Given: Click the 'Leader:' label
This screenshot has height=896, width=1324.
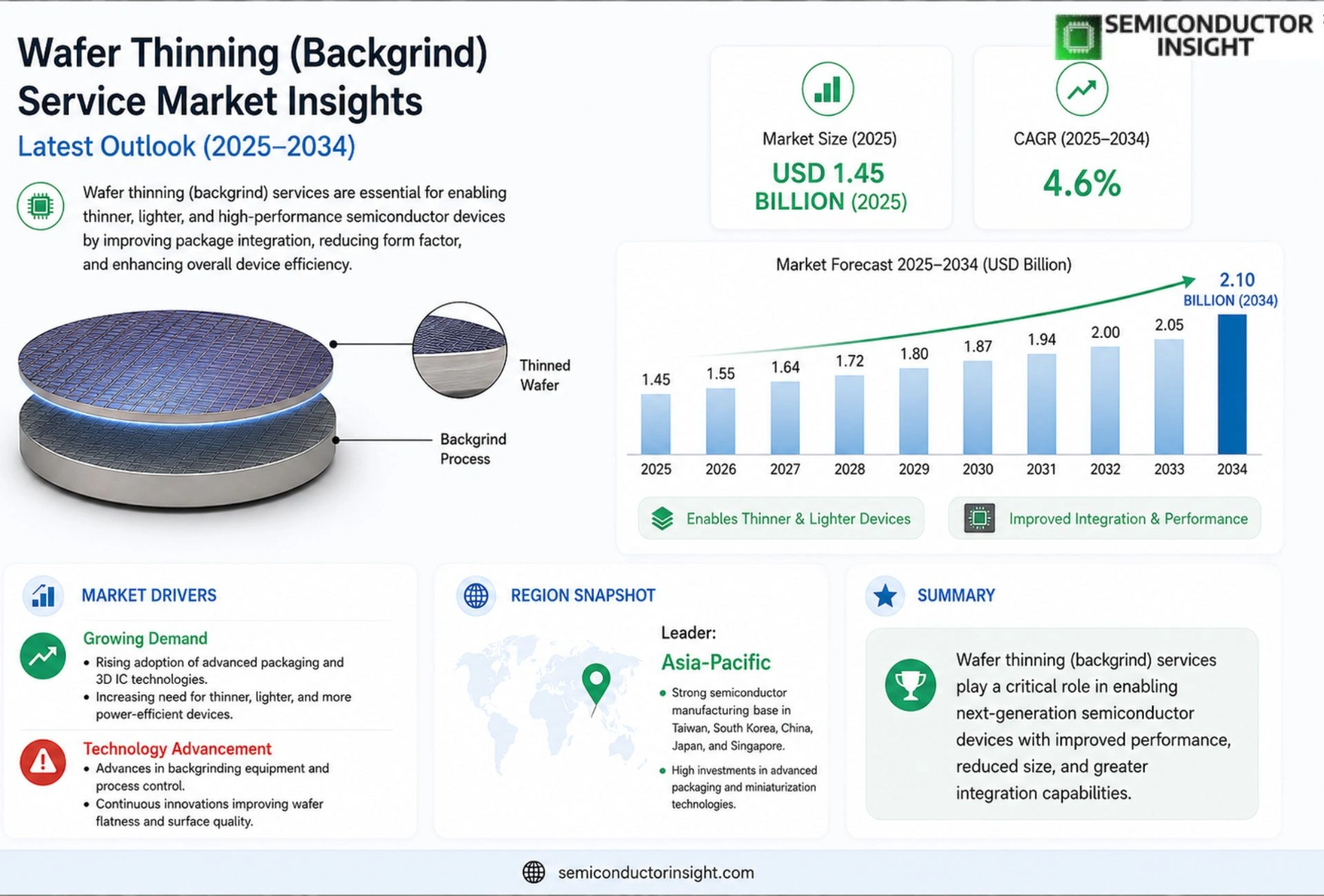Looking at the screenshot, I should point(688,633).
